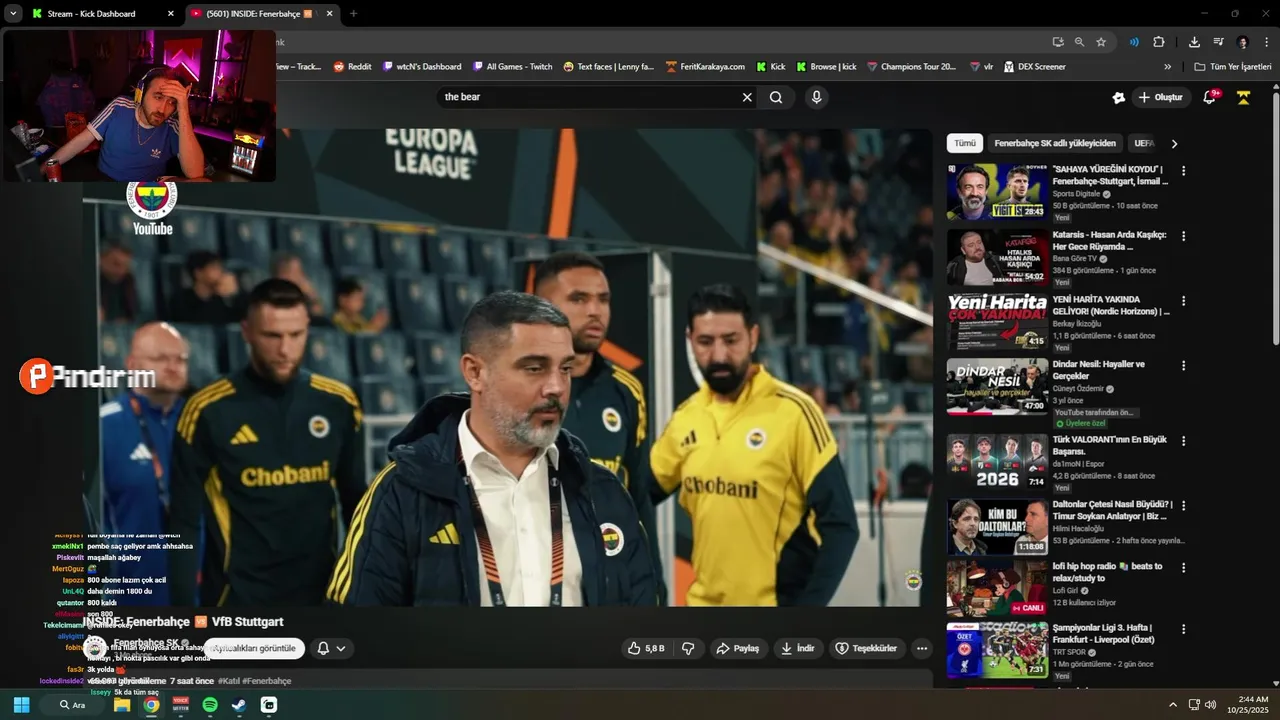Expand the hidden bookmarks chevron
The height and width of the screenshot is (720, 1280).
(x=1167, y=67)
